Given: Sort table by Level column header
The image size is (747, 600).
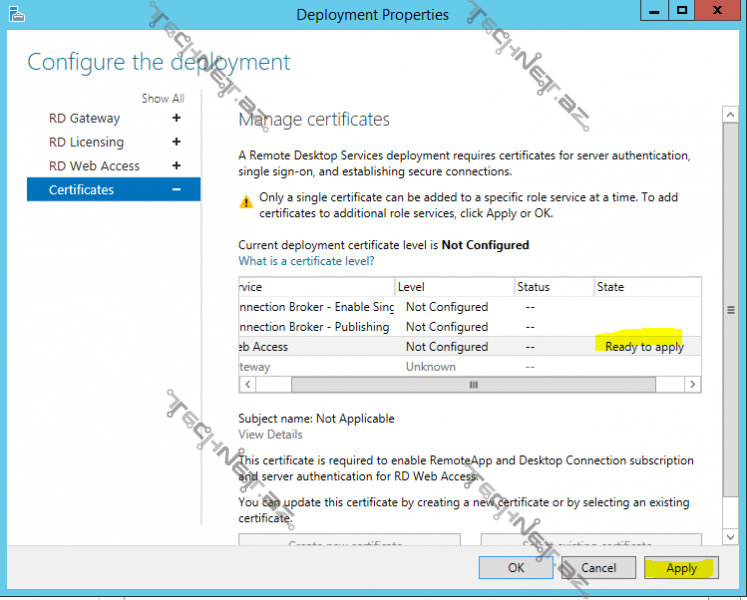Looking at the screenshot, I should click(x=454, y=287).
